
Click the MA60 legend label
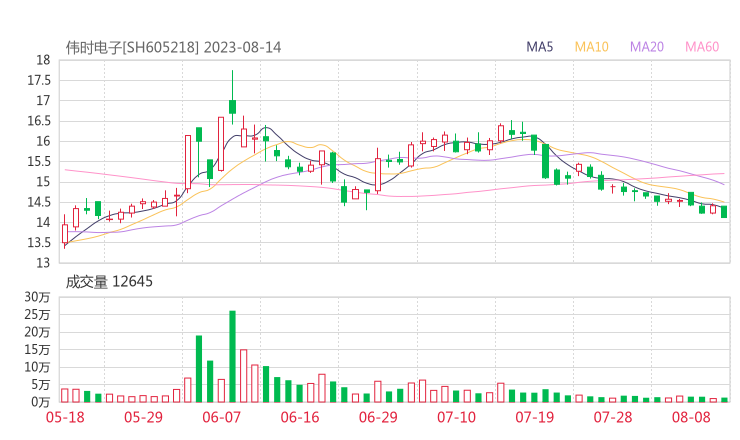point(702,47)
